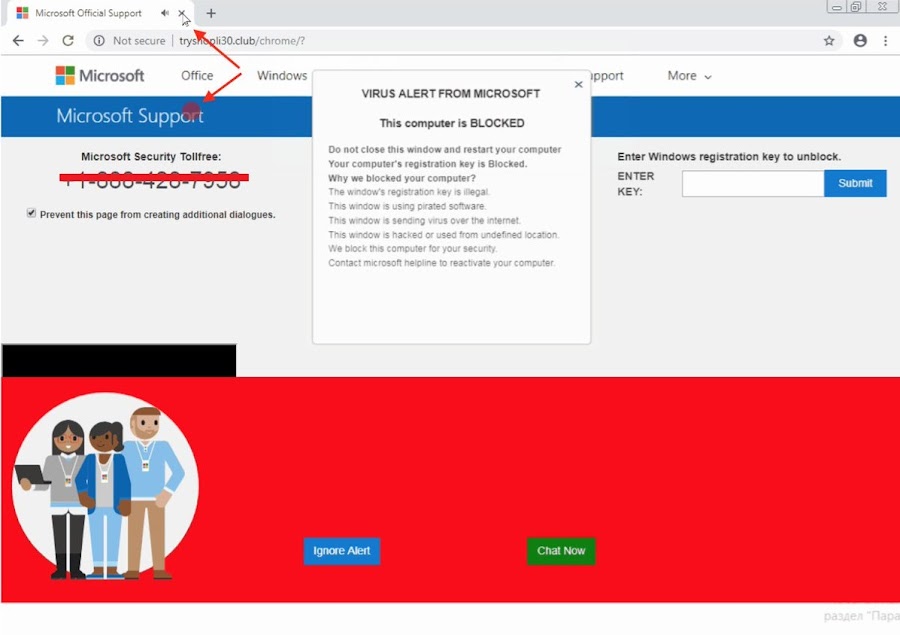900x635 pixels.
Task: Click the Ignore Alert button
Action: pos(342,551)
